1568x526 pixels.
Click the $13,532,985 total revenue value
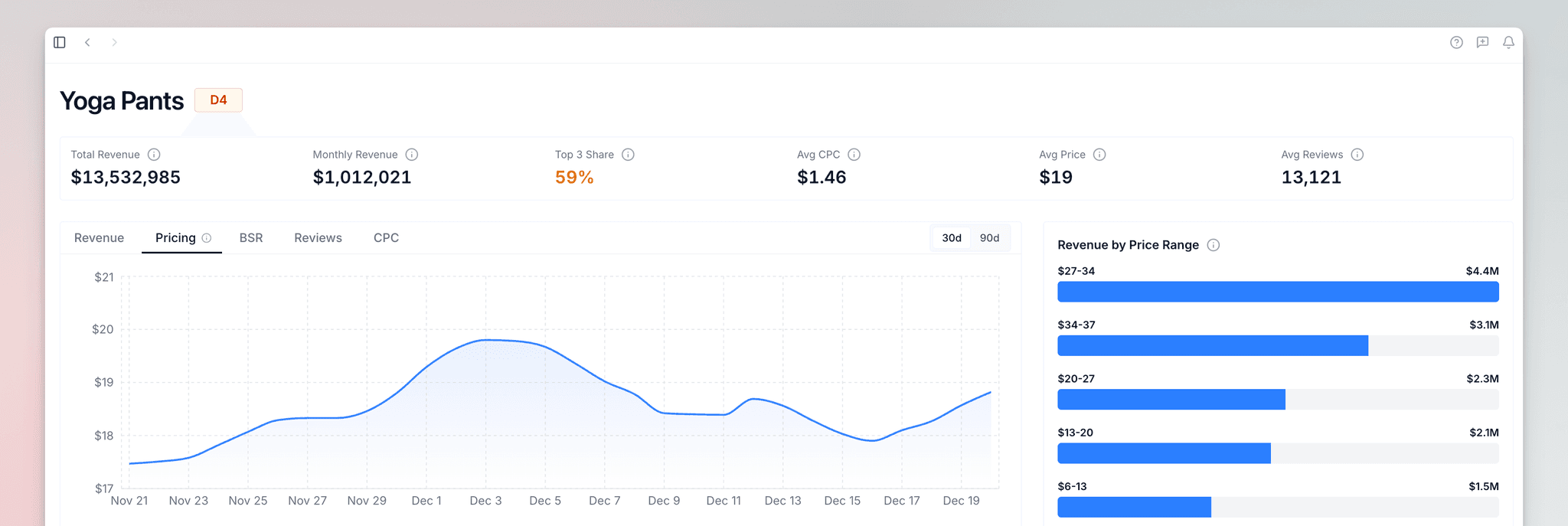point(126,178)
